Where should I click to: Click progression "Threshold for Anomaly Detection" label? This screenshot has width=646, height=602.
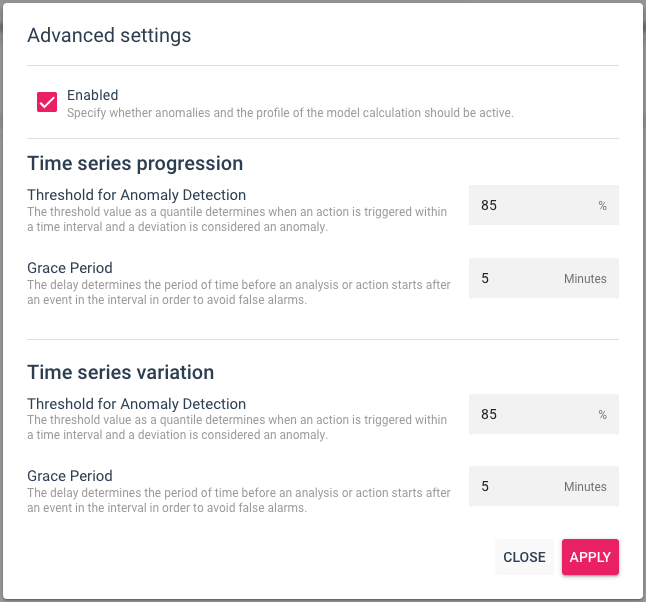136,195
